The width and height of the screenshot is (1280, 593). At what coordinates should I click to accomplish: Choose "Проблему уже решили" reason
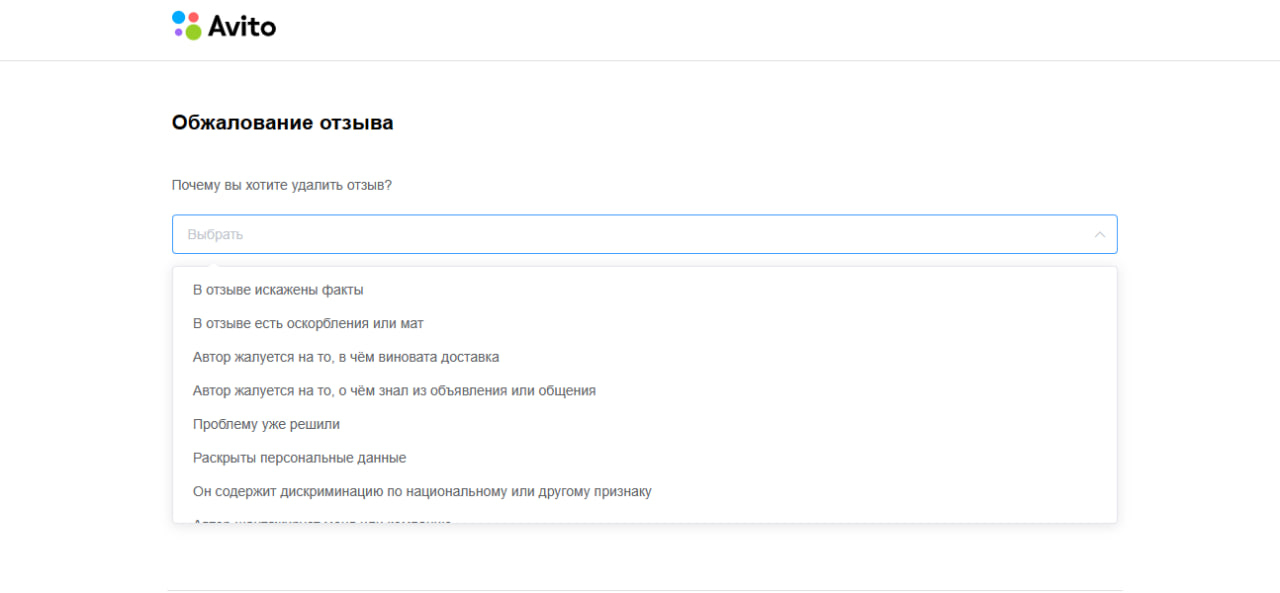266,424
